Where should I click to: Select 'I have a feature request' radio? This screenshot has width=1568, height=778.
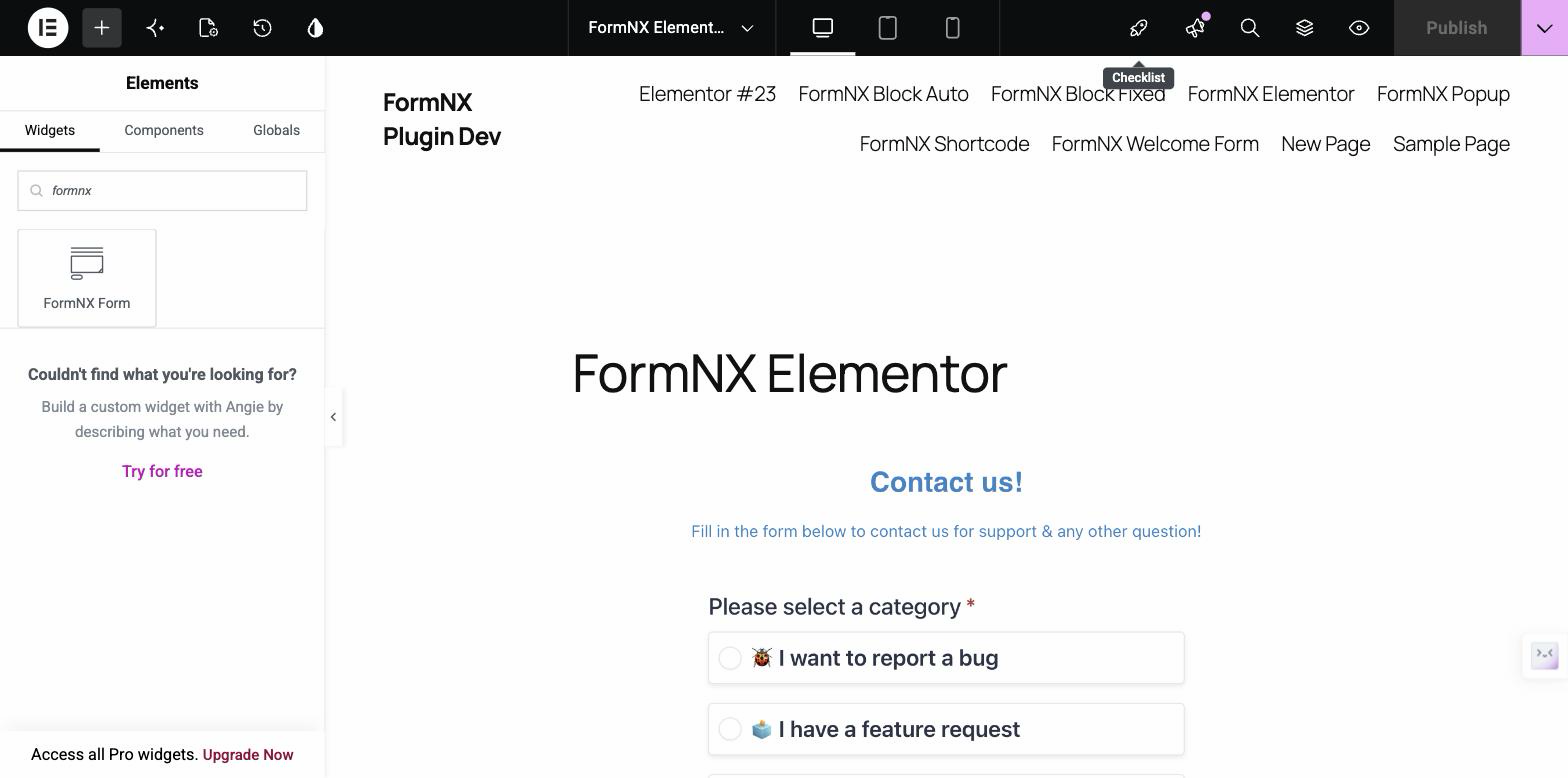coord(730,730)
